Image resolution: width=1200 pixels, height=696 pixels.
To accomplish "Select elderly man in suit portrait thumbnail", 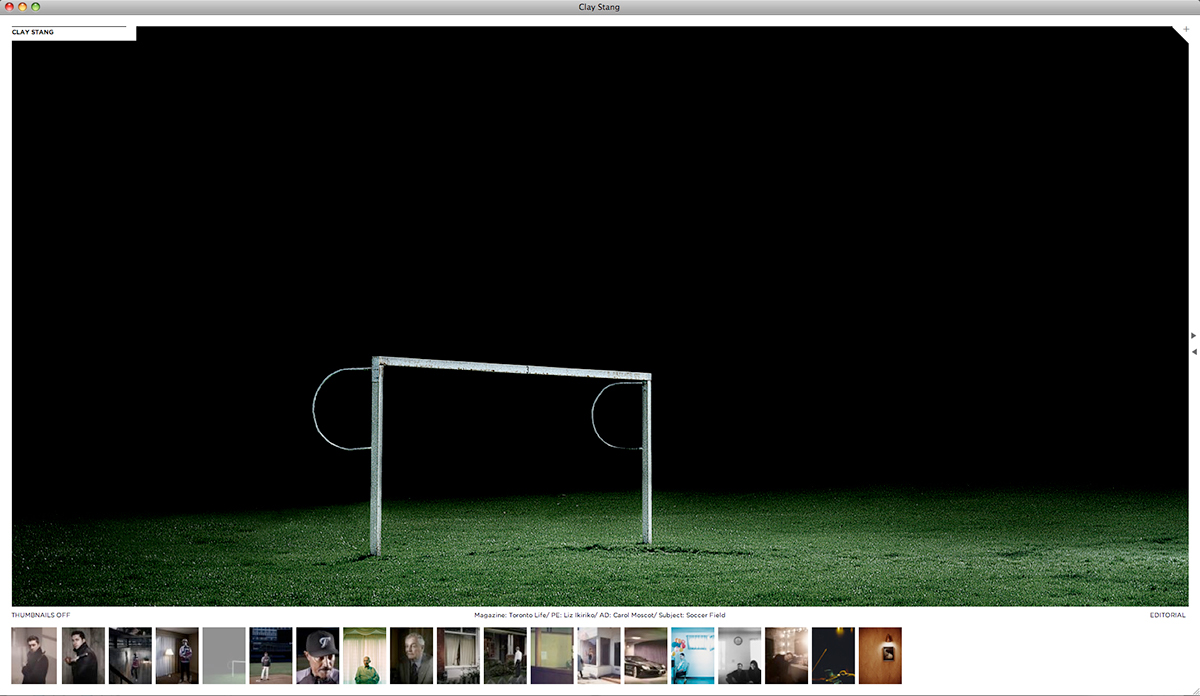I will click(x=412, y=656).
